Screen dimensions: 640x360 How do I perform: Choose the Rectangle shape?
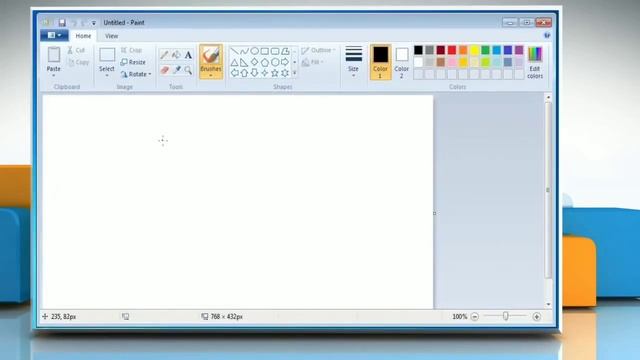[x=264, y=51]
